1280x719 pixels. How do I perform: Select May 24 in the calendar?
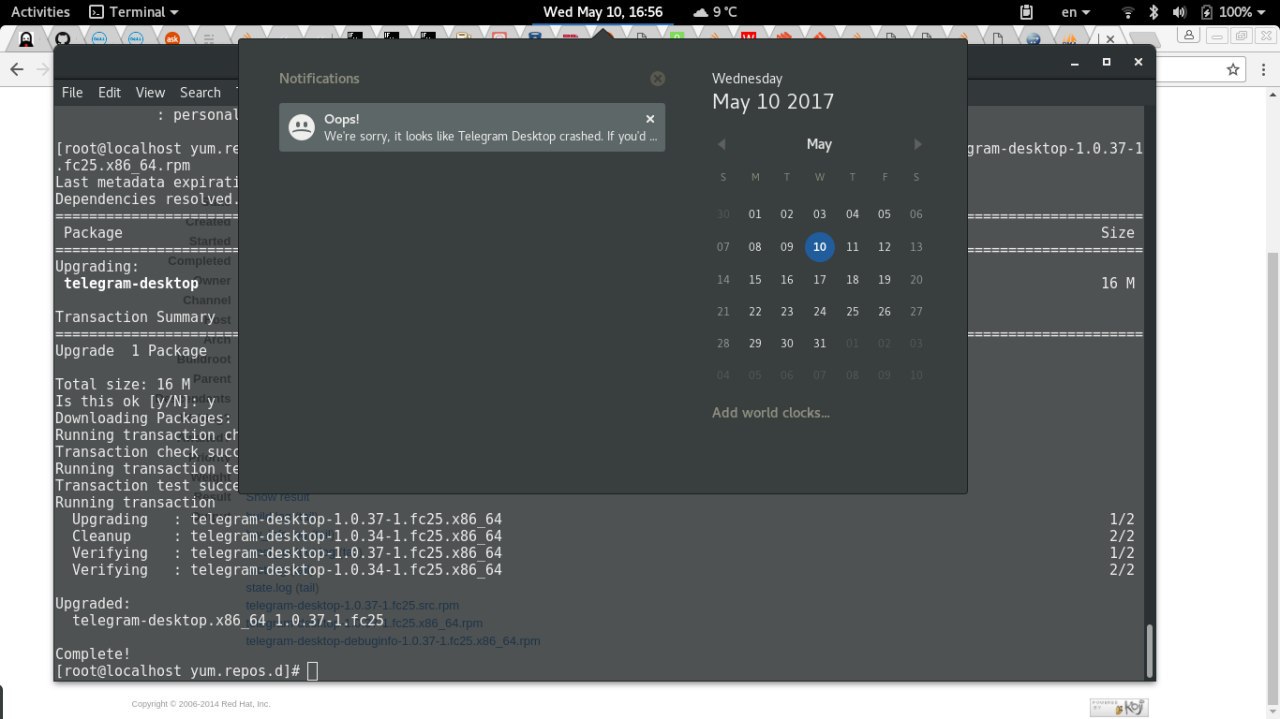coord(820,311)
